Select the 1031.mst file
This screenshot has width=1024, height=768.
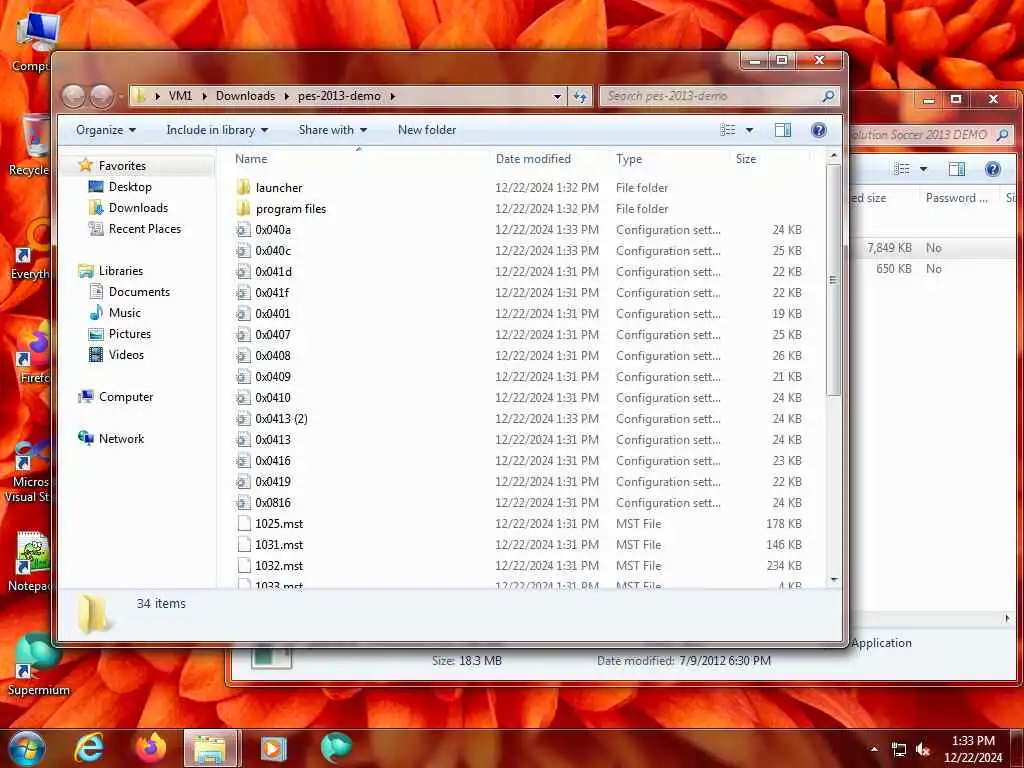pyautogui.click(x=279, y=544)
